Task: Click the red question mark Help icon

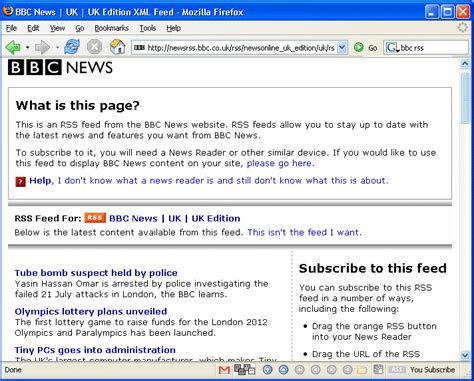Action: coord(20,182)
